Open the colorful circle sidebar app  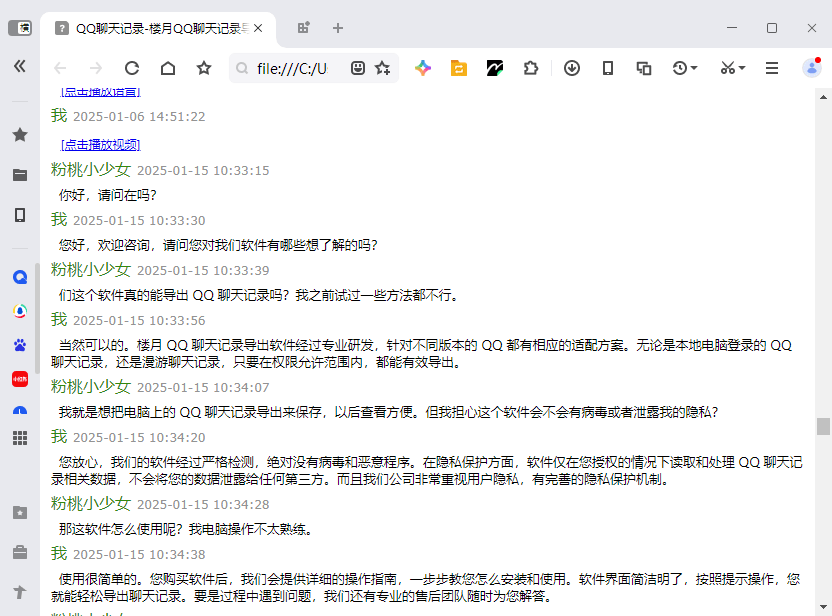click(x=20, y=311)
